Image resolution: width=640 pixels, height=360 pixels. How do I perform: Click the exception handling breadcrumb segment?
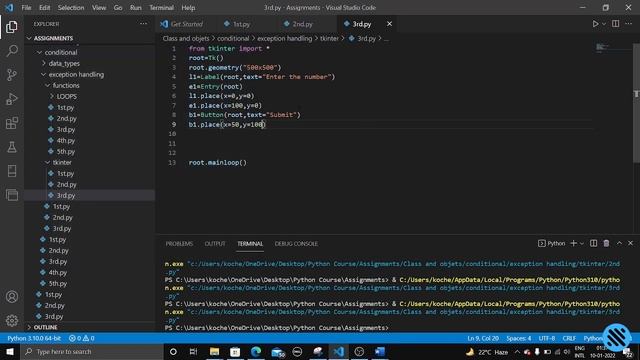[284, 38]
